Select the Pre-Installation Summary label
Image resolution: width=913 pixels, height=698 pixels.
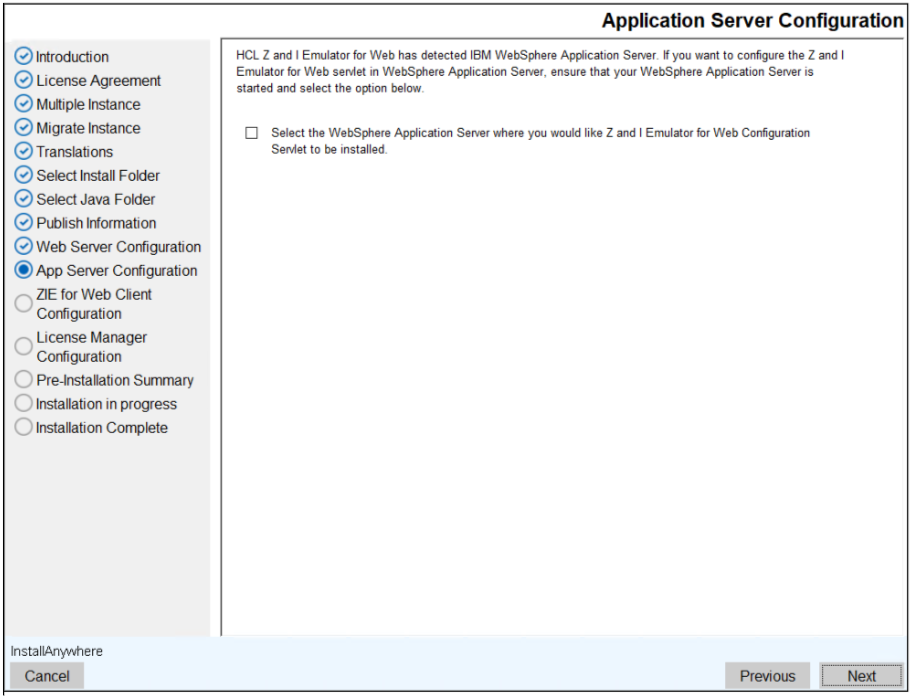point(115,380)
